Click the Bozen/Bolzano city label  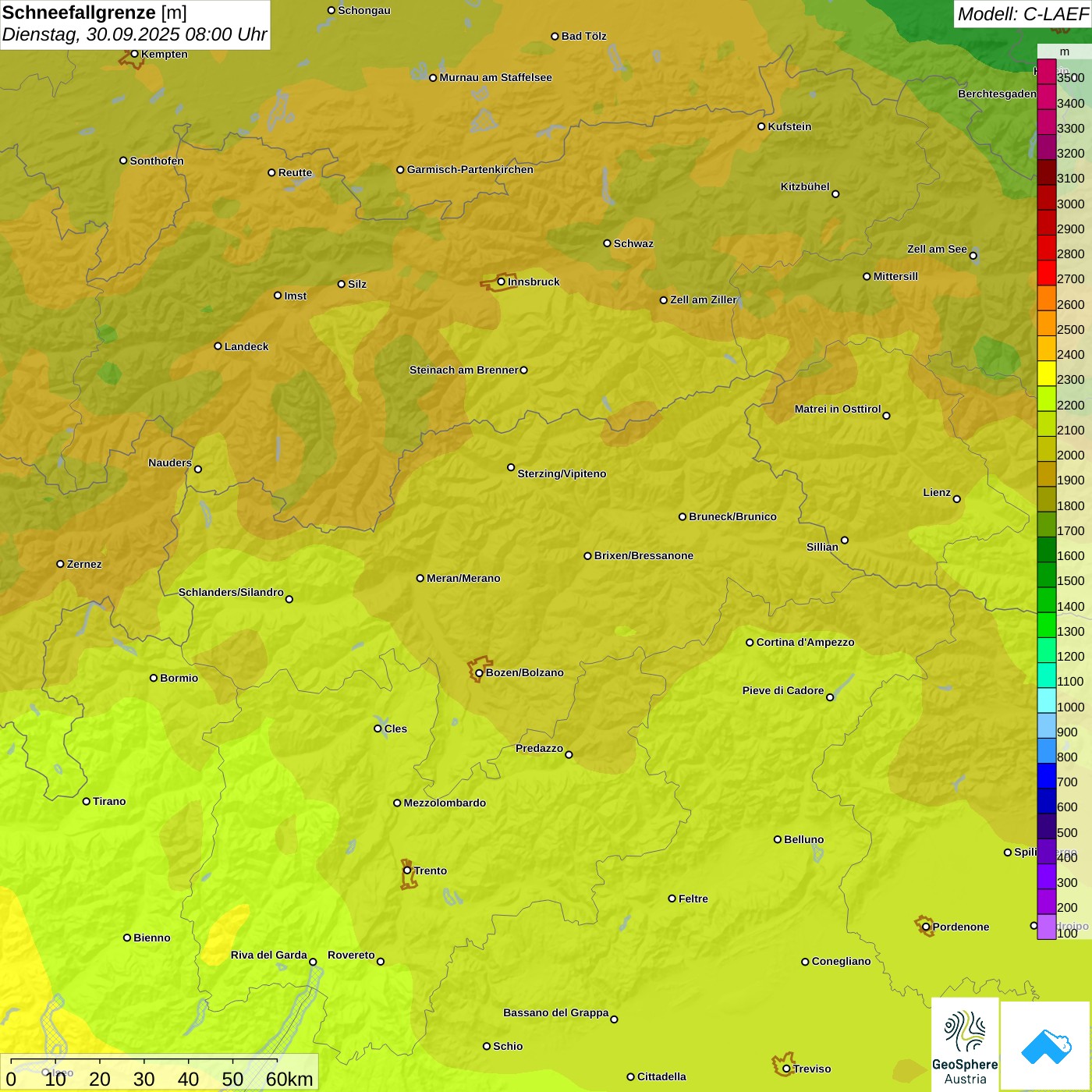click(x=524, y=672)
